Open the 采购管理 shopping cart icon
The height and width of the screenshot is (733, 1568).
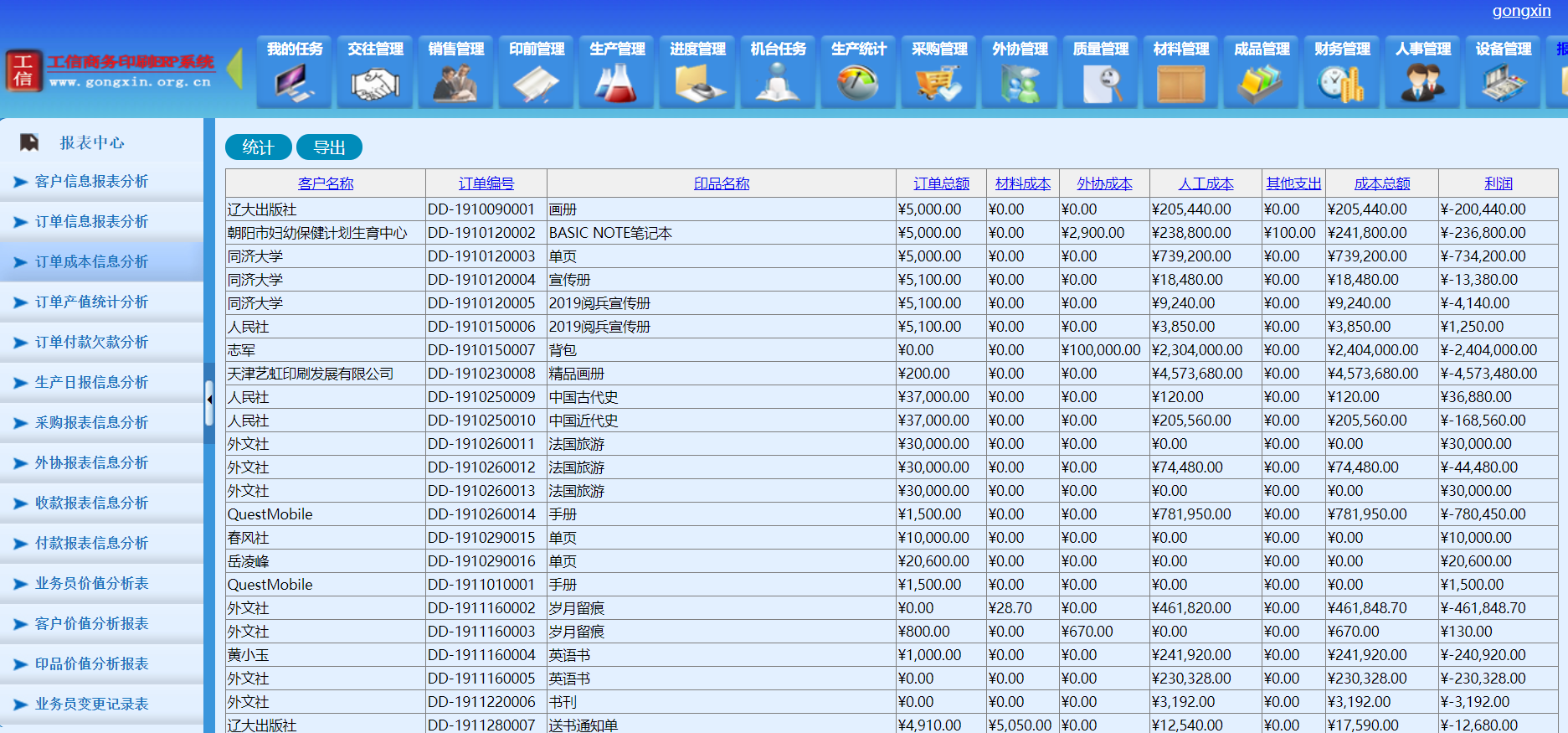click(938, 82)
